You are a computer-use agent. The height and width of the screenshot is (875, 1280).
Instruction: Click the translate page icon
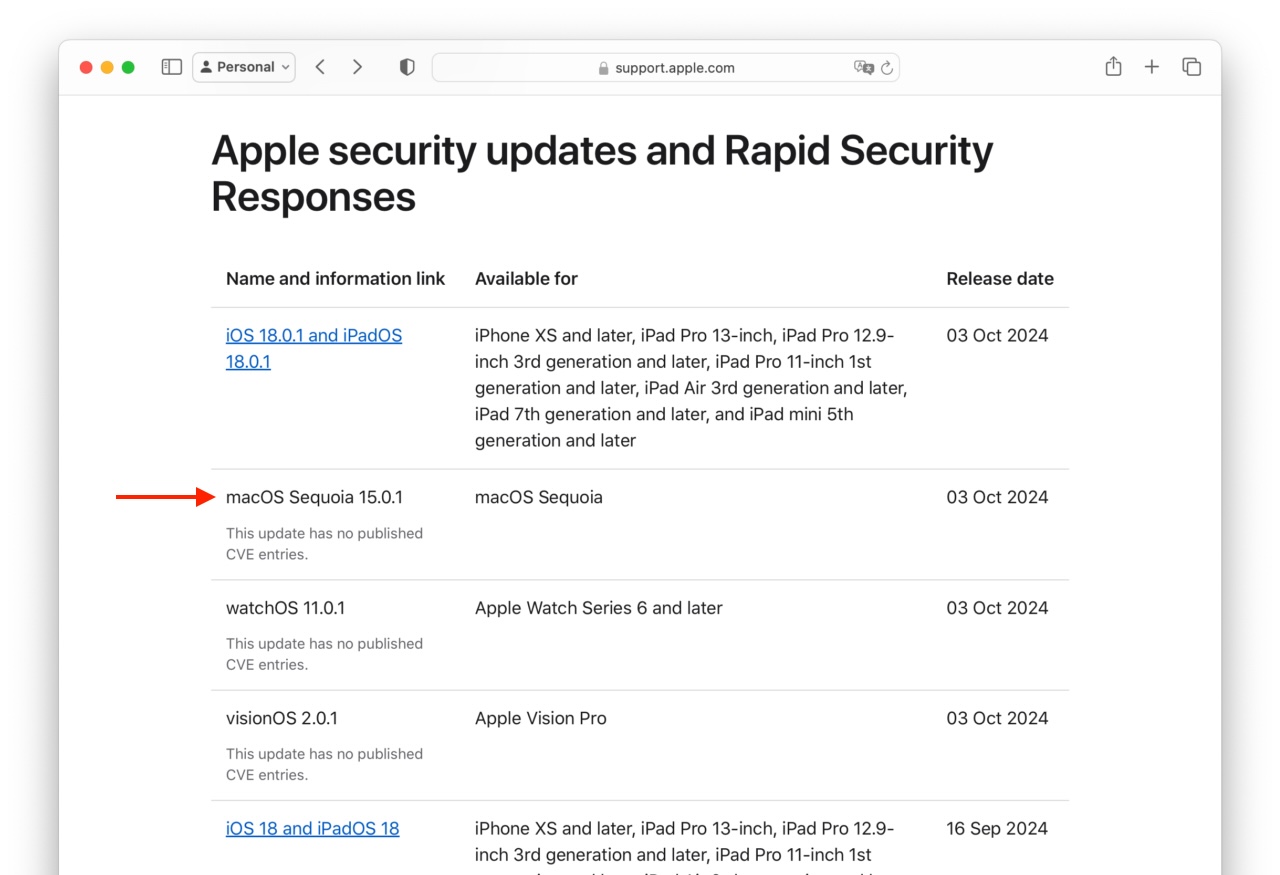click(864, 67)
